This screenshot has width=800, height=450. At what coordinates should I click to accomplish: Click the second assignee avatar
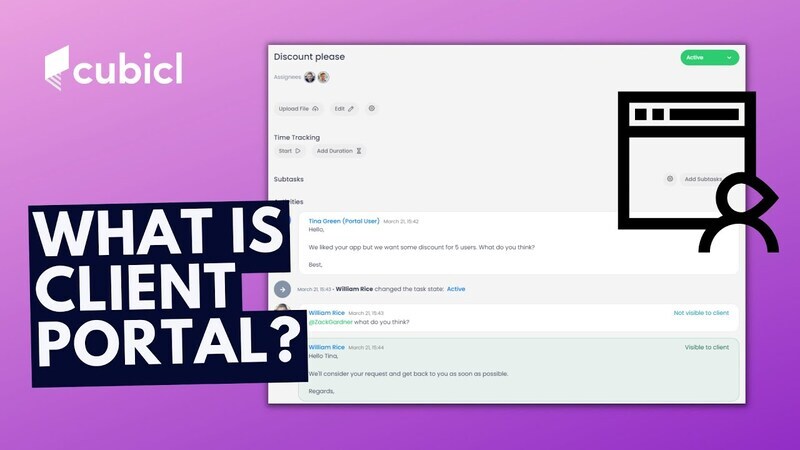click(x=323, y=77)
